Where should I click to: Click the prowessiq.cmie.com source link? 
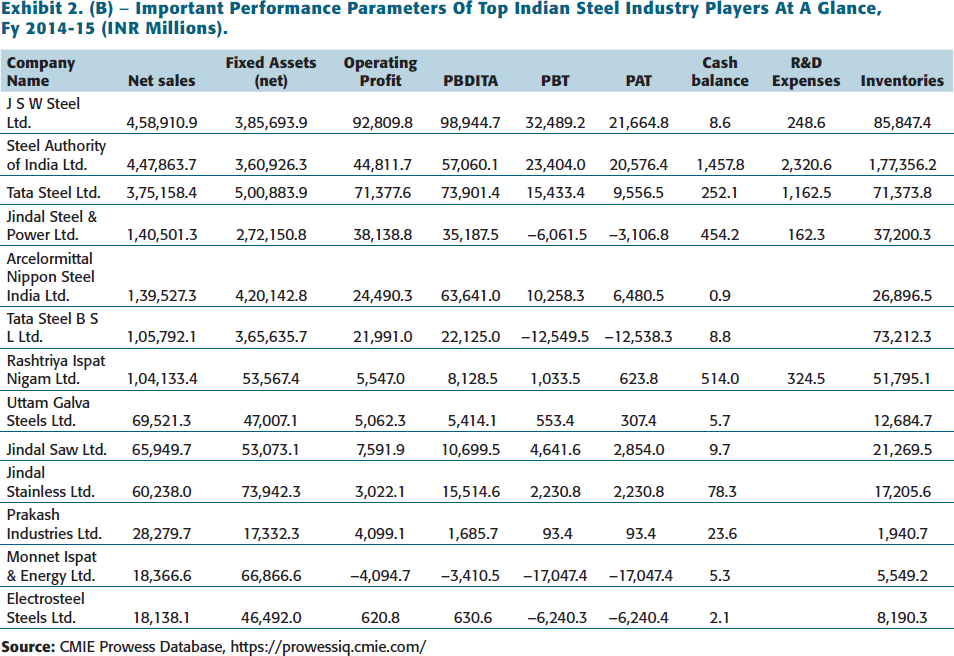328,646
